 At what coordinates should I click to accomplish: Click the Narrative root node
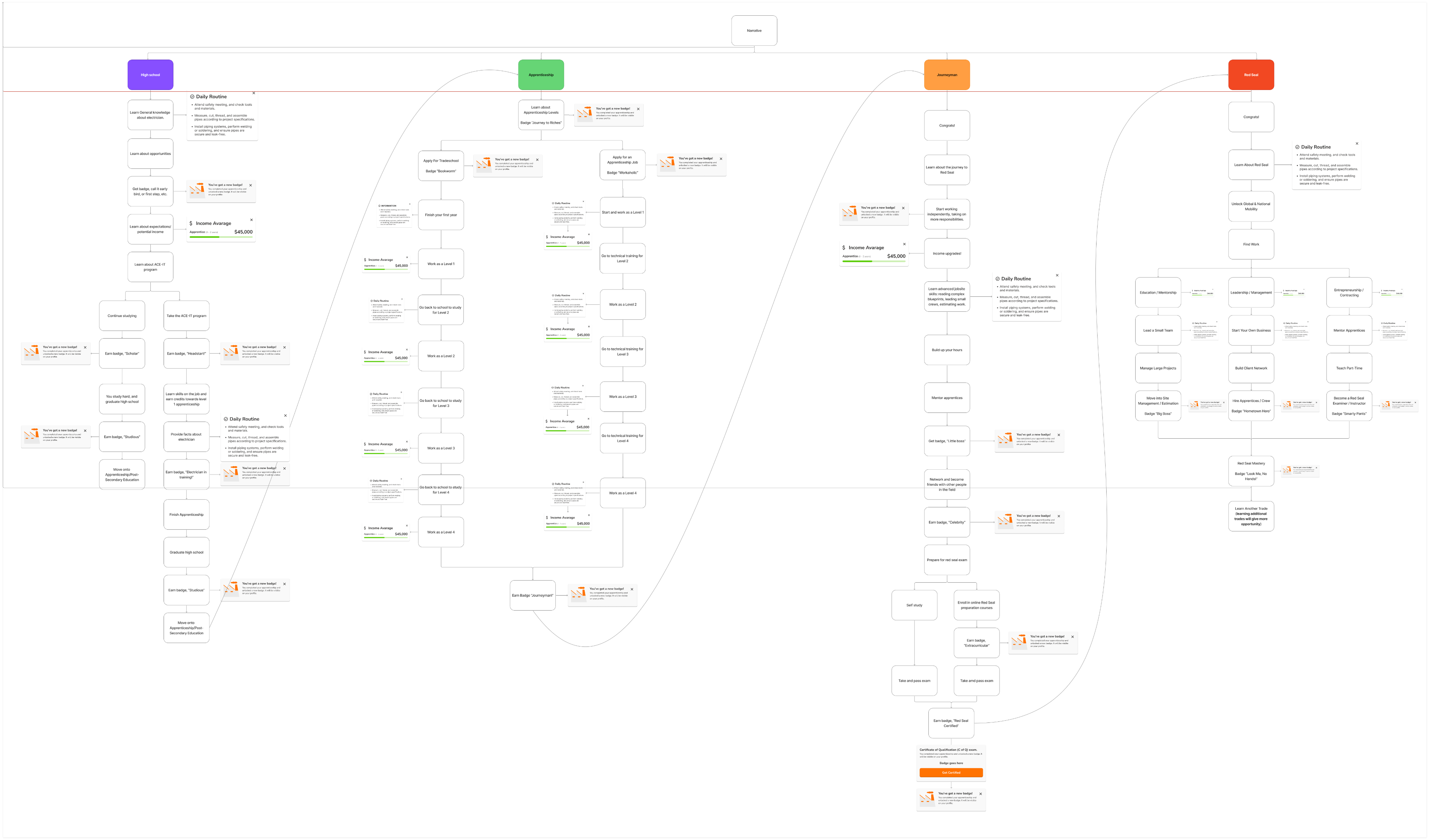754,31
